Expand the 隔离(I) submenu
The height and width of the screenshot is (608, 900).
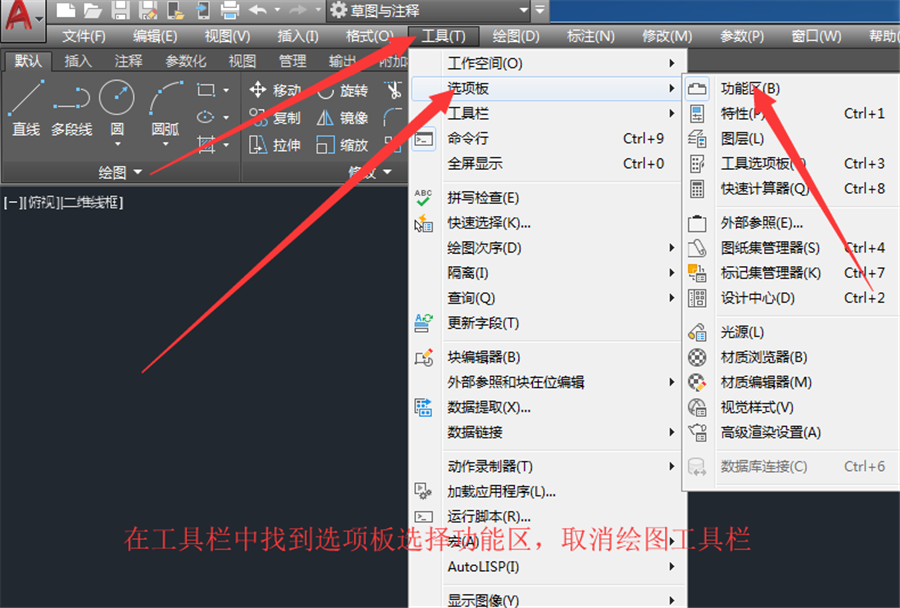548,273
